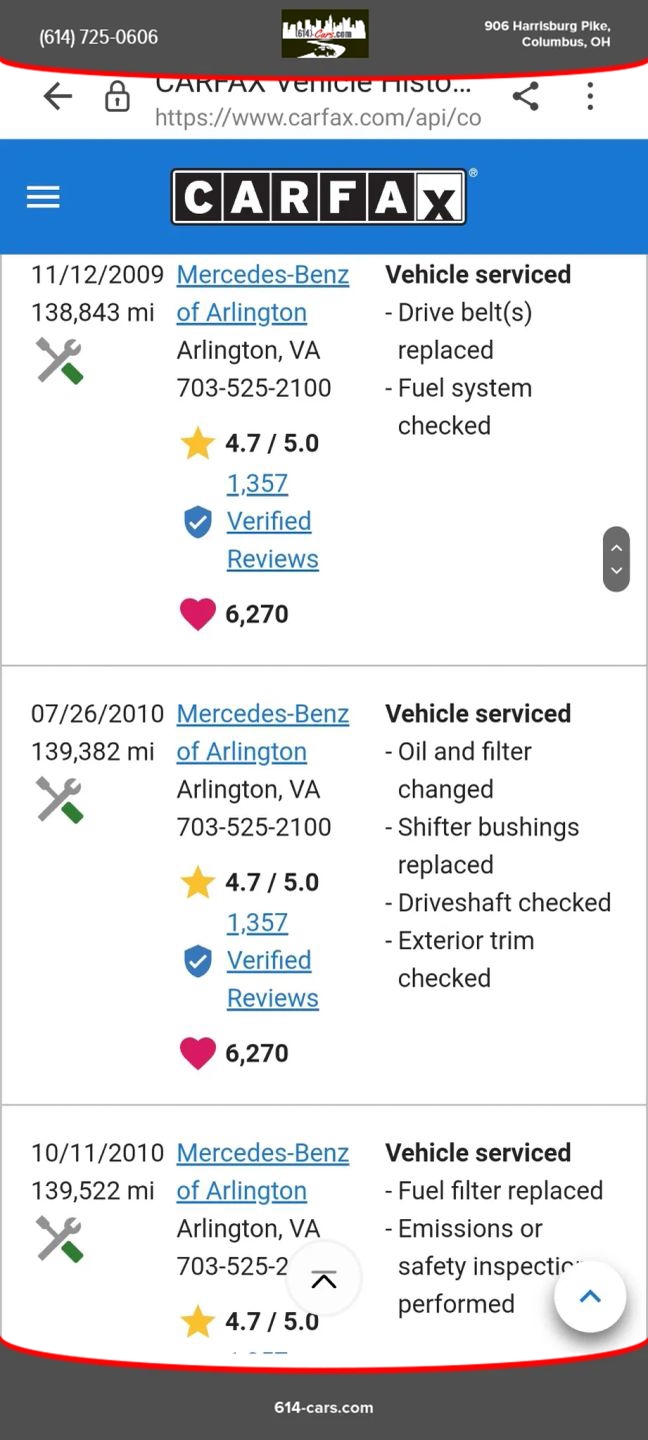Tap the verified shield in 07/26/2010 record

pyautogui.click(x=198, y=961)
